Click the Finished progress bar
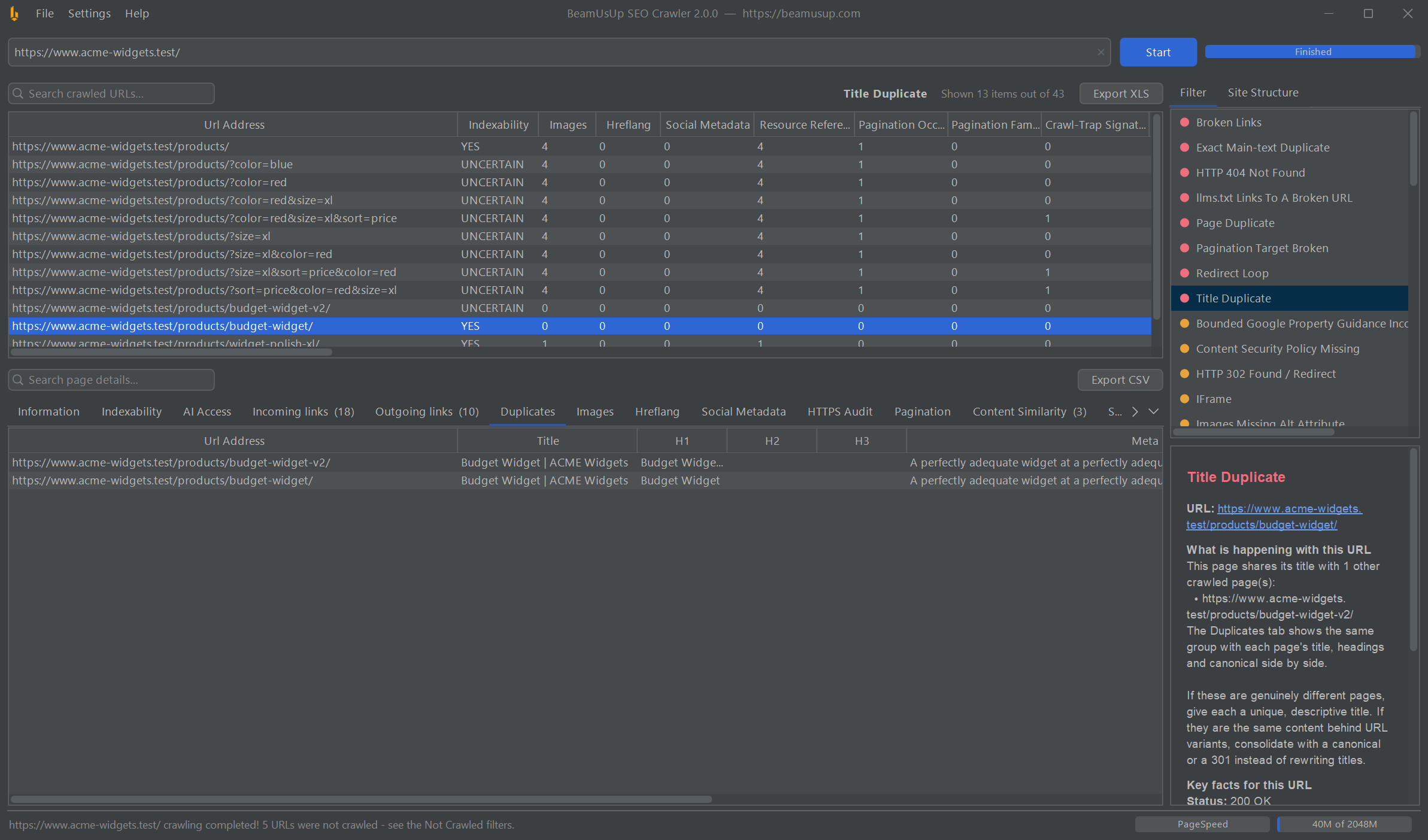 point(1312,52)
